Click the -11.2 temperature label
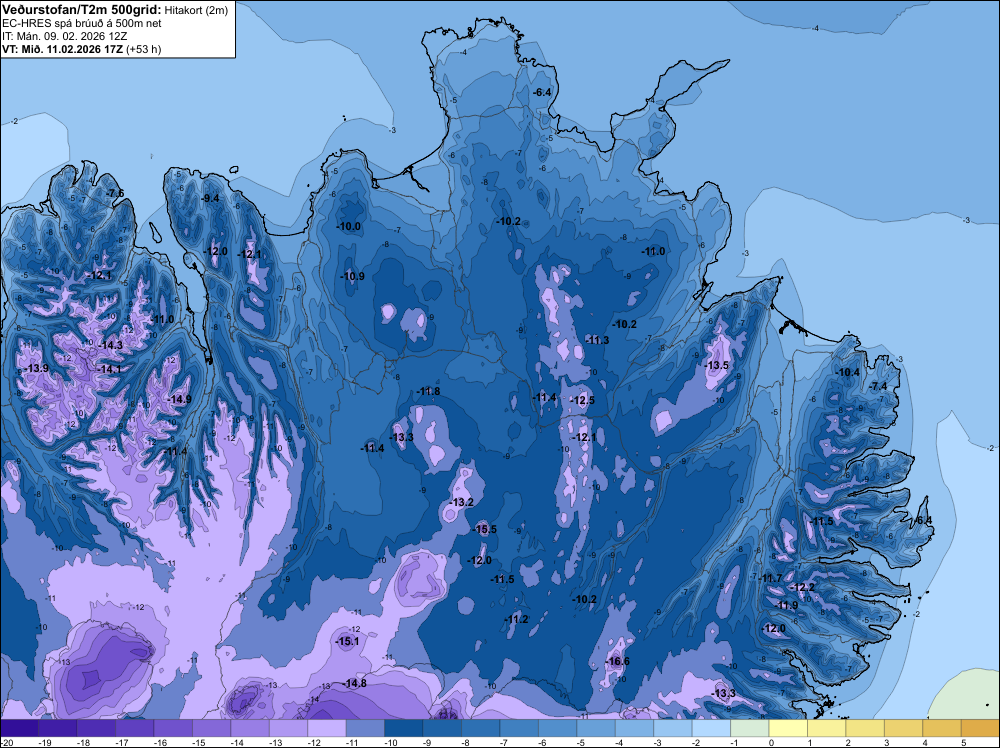This screenshot has height=748, width=1000. coord(516,619)
